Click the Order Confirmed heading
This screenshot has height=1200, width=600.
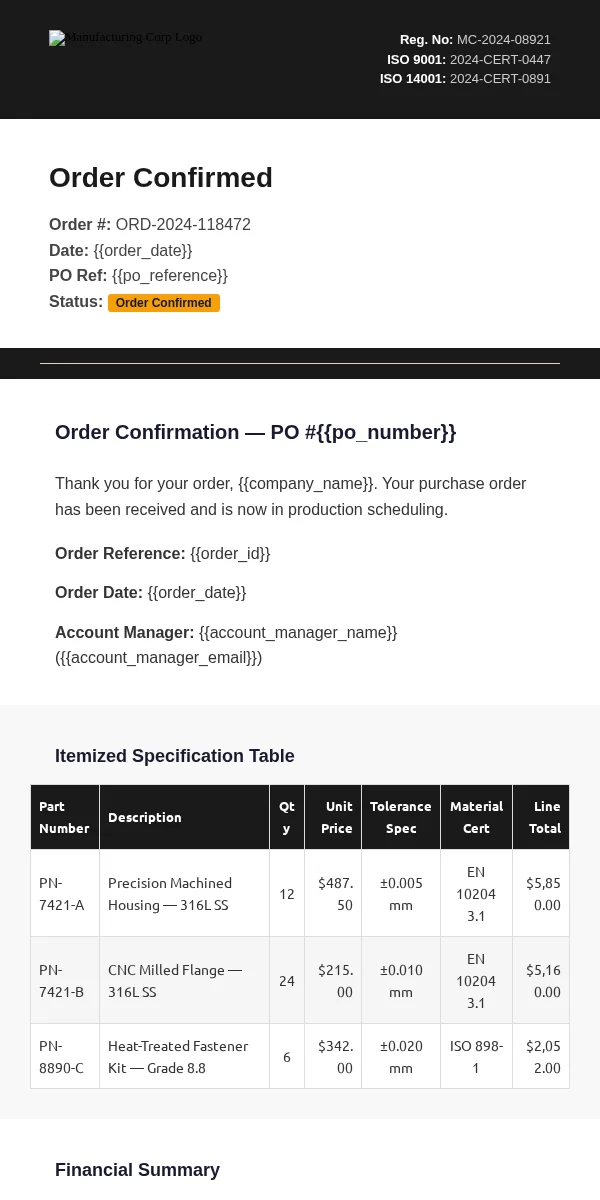pos(161,177)
